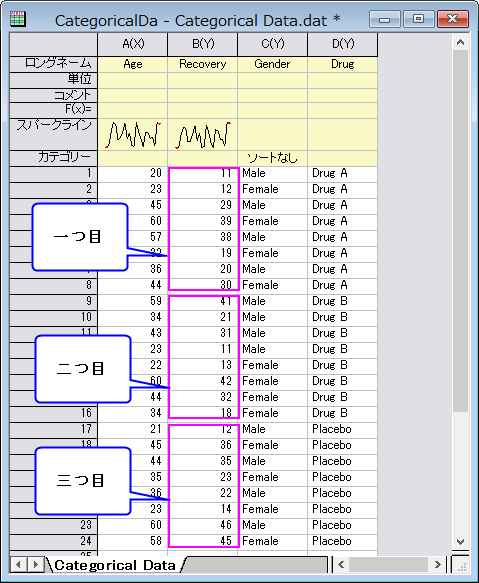The width and height of the screenshot is (479, 583).
Task: Click the Recovery column sparkline thumbnail
Action: (203, 135)
